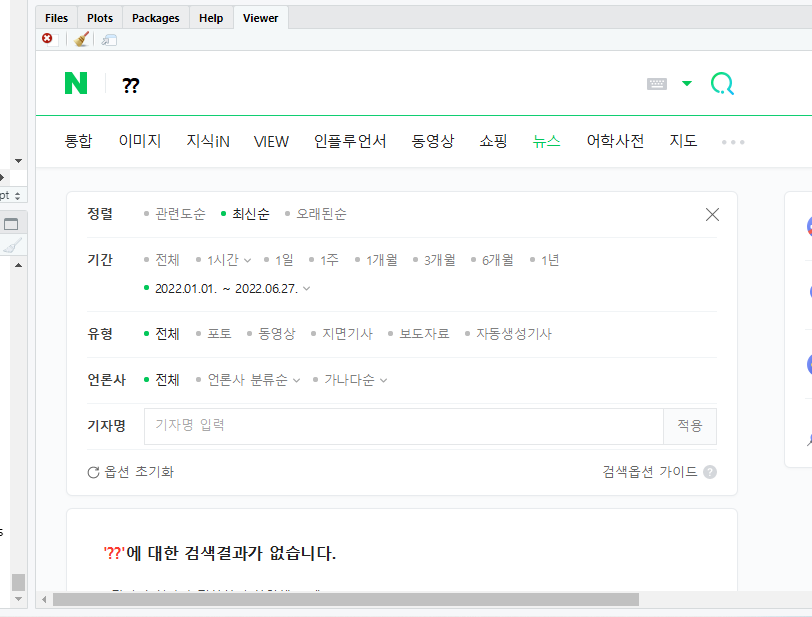Click the horizontal scrollbar thumb
The image size is (812, 617).
pos(346,600)
